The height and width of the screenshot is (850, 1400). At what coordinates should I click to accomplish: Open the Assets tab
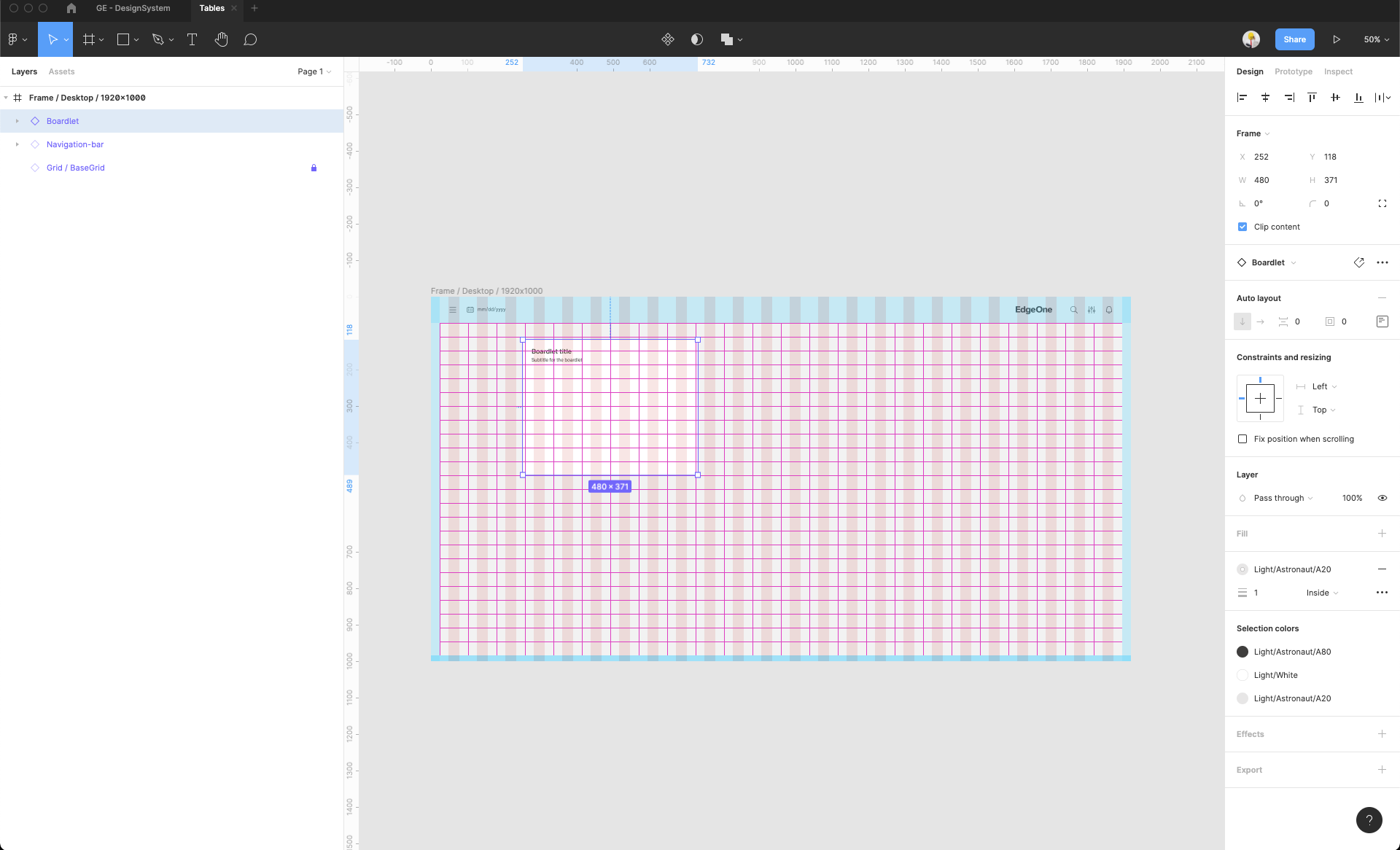coord(61,71)
